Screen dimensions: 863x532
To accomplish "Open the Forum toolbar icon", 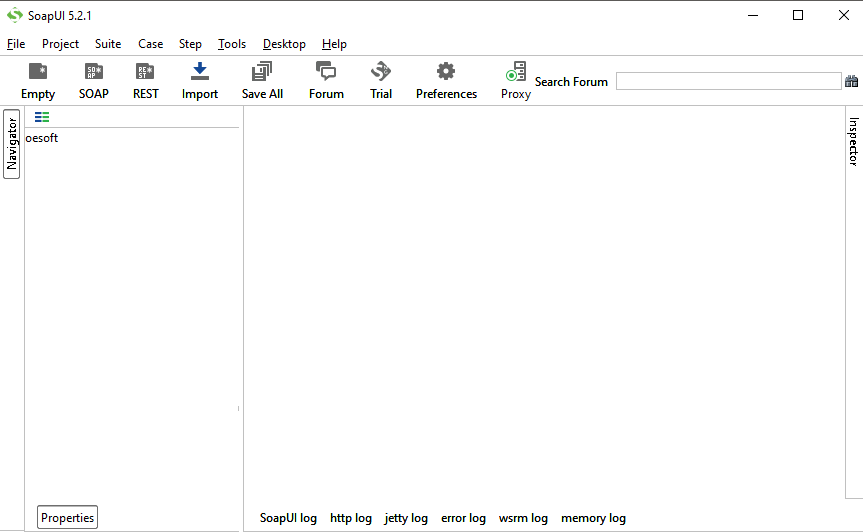I will [x=326, y=81].
